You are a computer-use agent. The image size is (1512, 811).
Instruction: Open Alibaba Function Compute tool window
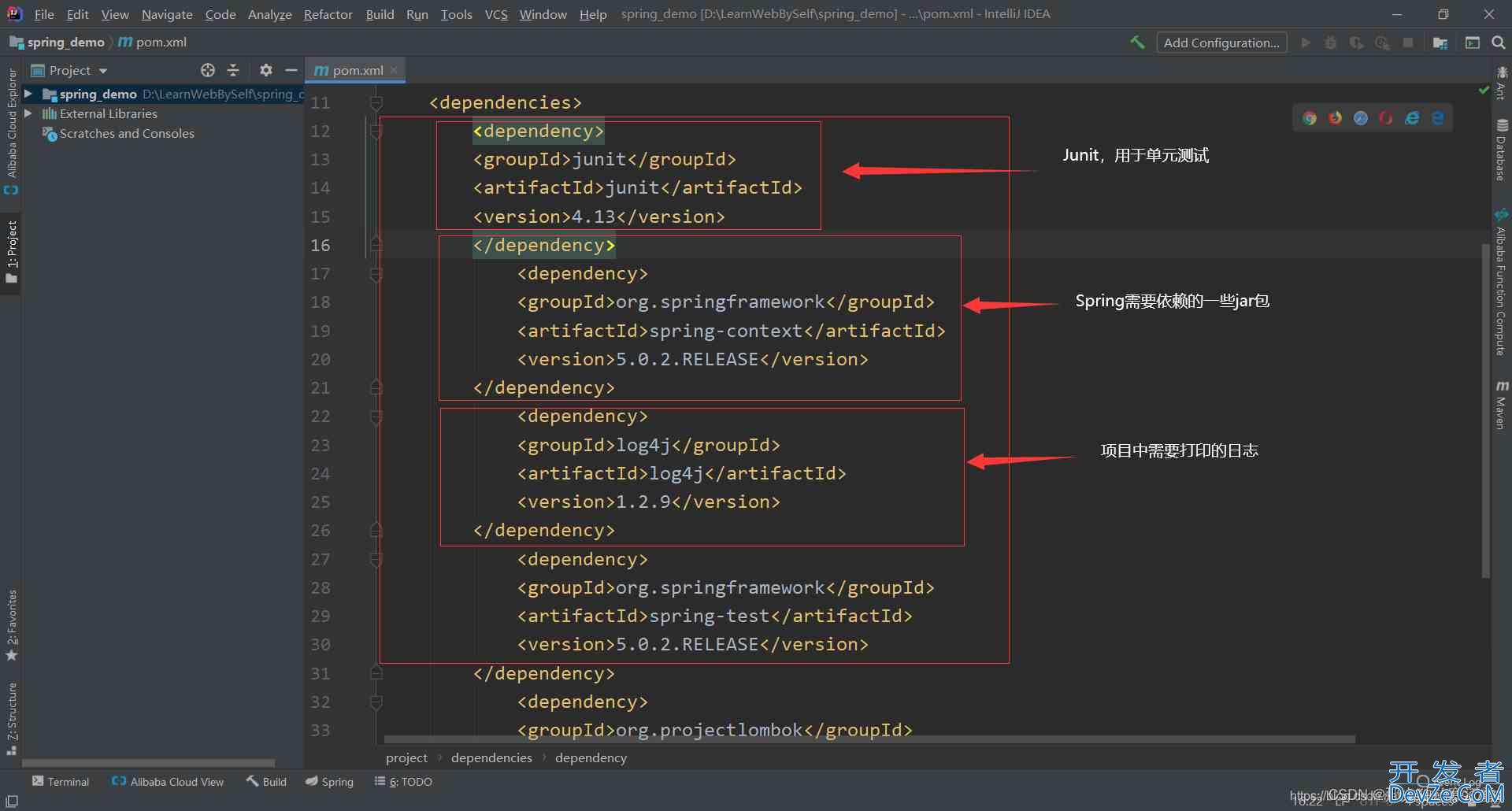pos(1501,282)
